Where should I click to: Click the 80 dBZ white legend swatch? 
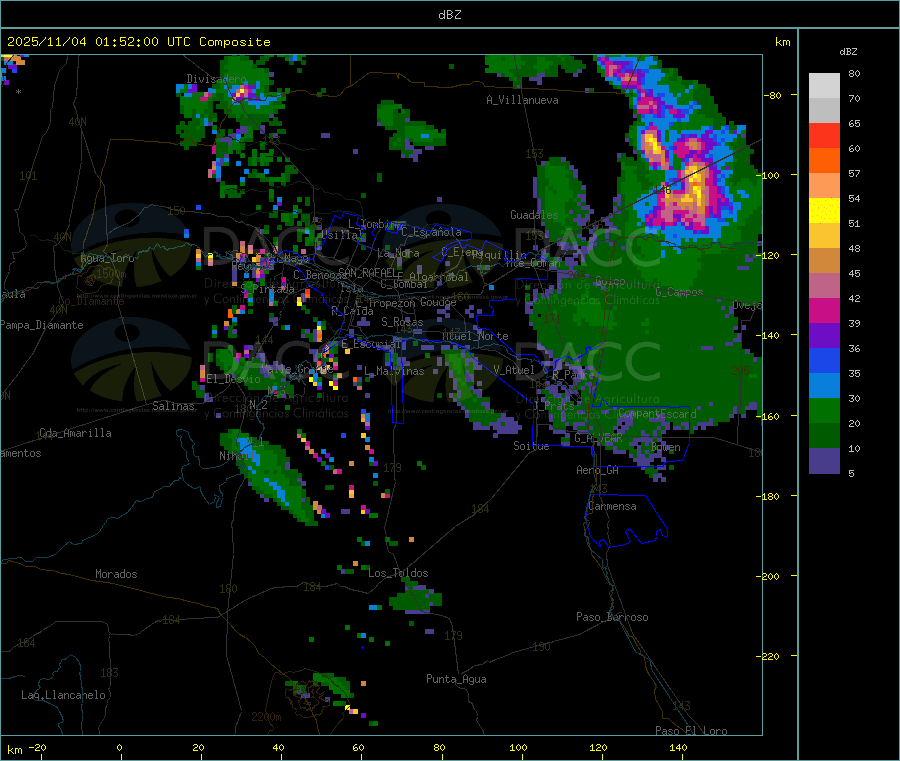pyautogui.click(x=824, y=86)
